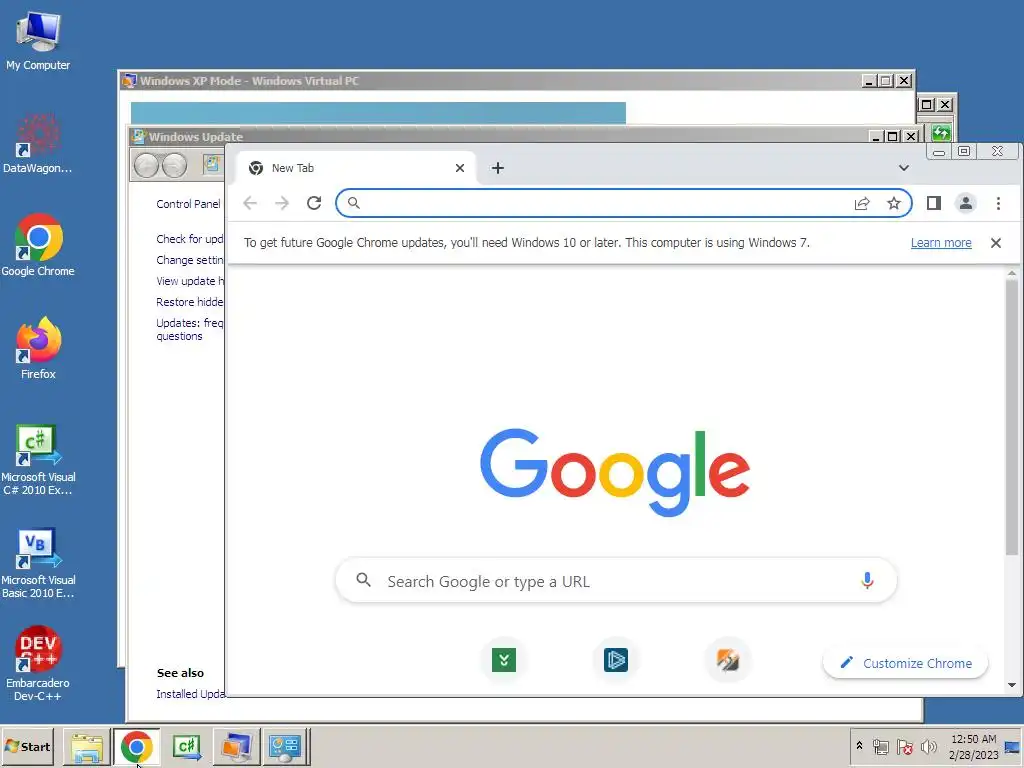Go back in Chrome
1024x768 pixels.
point(249,203)
